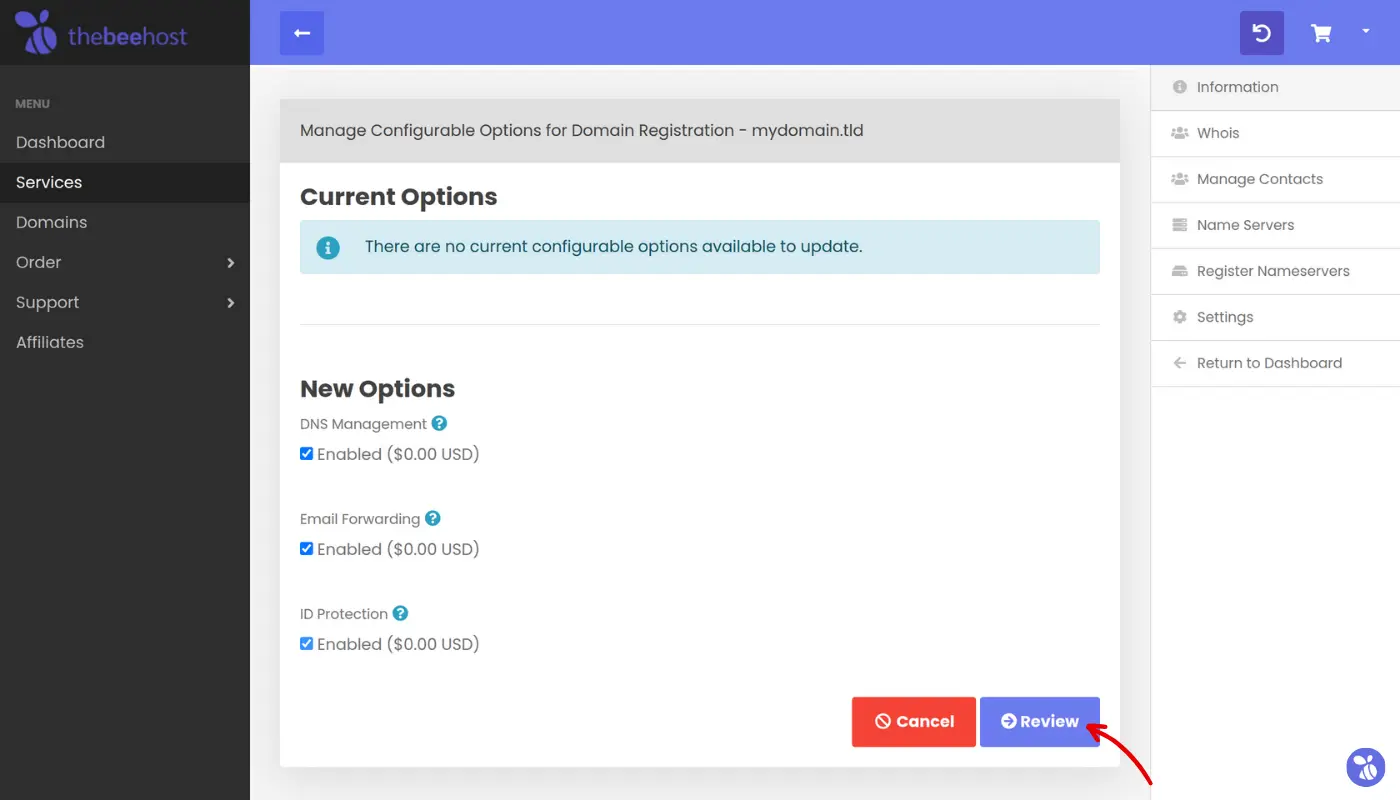Click the DNS Management help icon
This screenshot has height=800, width=1400.
(439, 424)
